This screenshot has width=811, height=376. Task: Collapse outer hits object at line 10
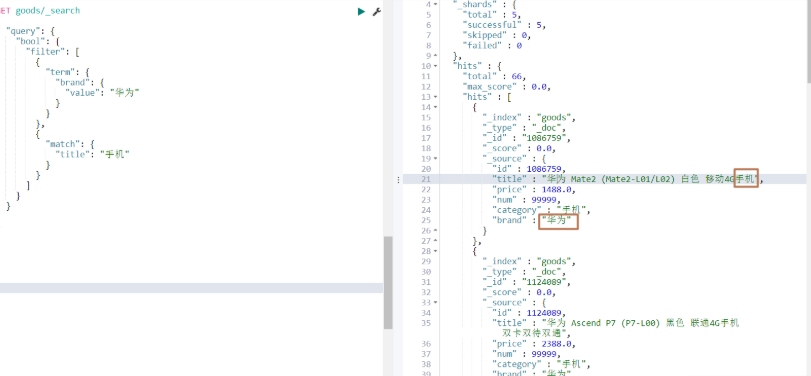435,66
